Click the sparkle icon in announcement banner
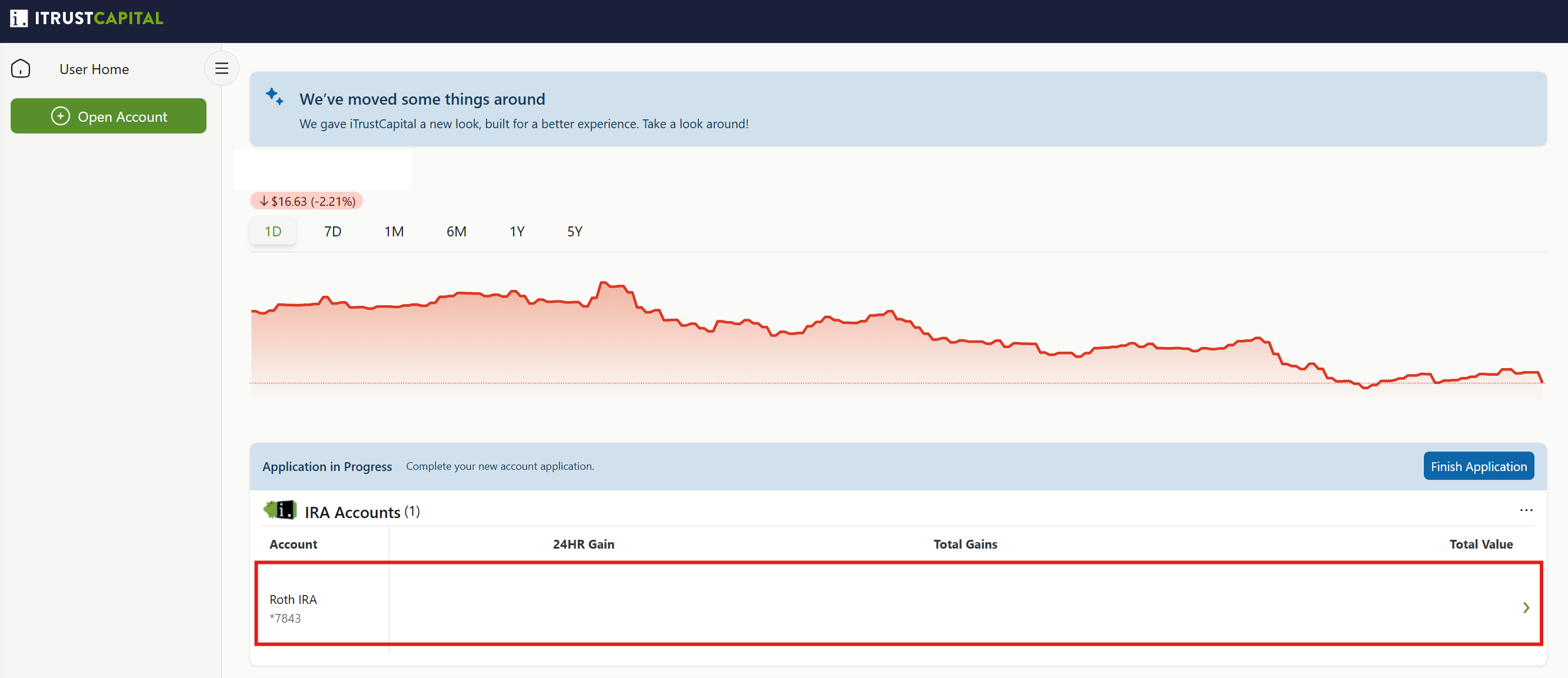 pyautogui.click(x=275, y=97)
